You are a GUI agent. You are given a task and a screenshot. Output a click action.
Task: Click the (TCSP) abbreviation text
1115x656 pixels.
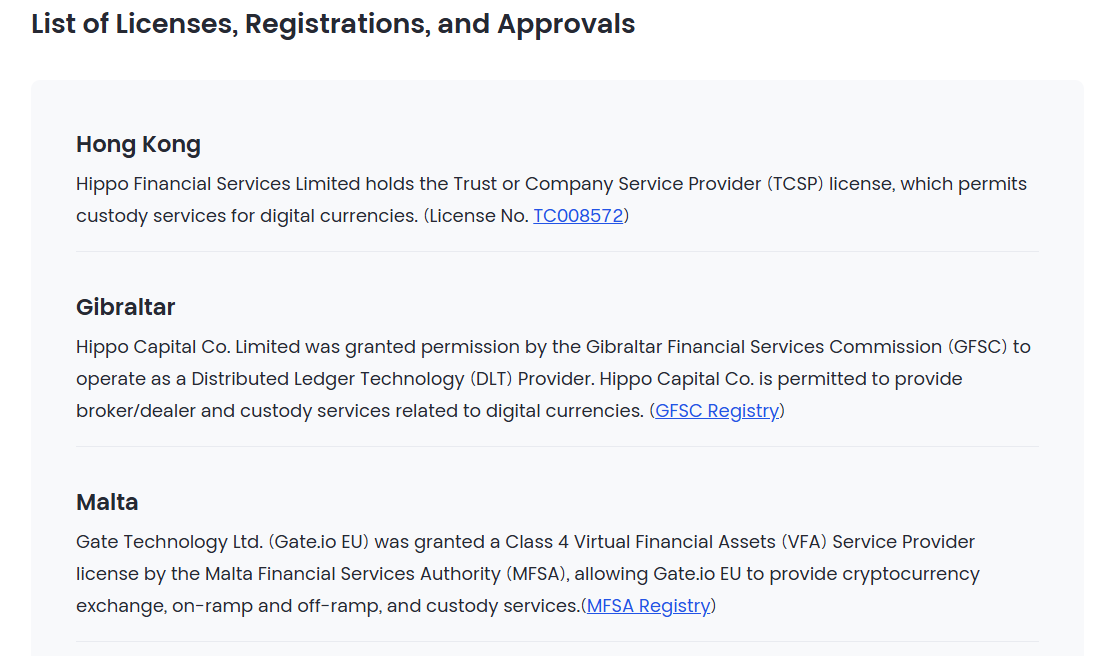(x=795, y=184)
